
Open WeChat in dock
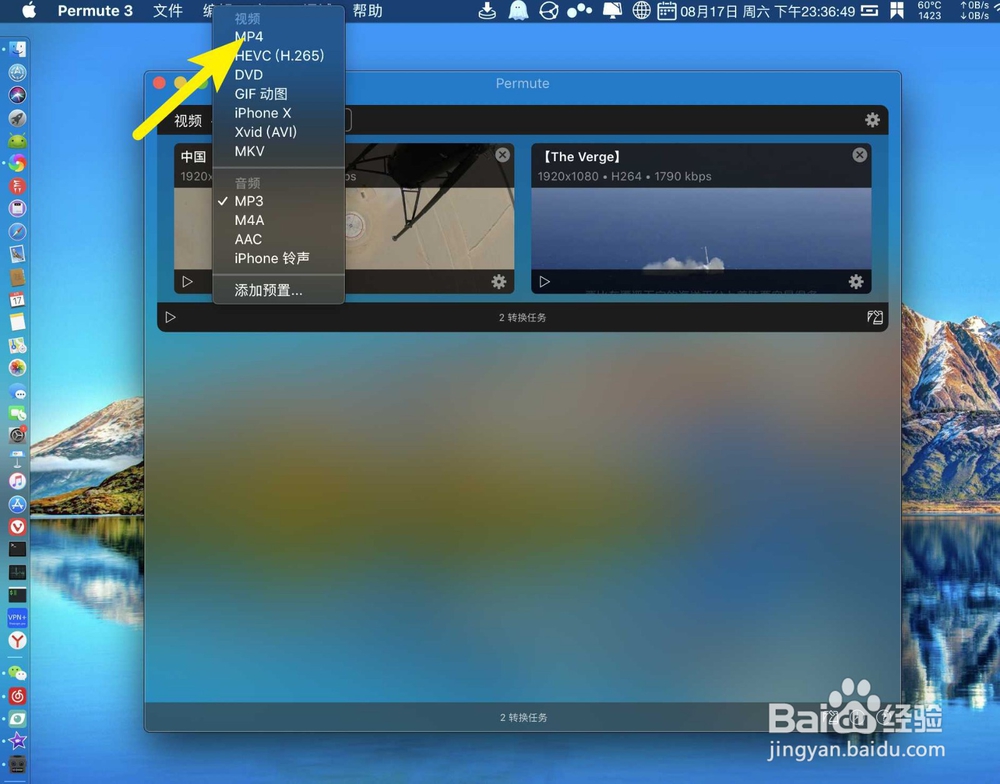pos(17,673)
